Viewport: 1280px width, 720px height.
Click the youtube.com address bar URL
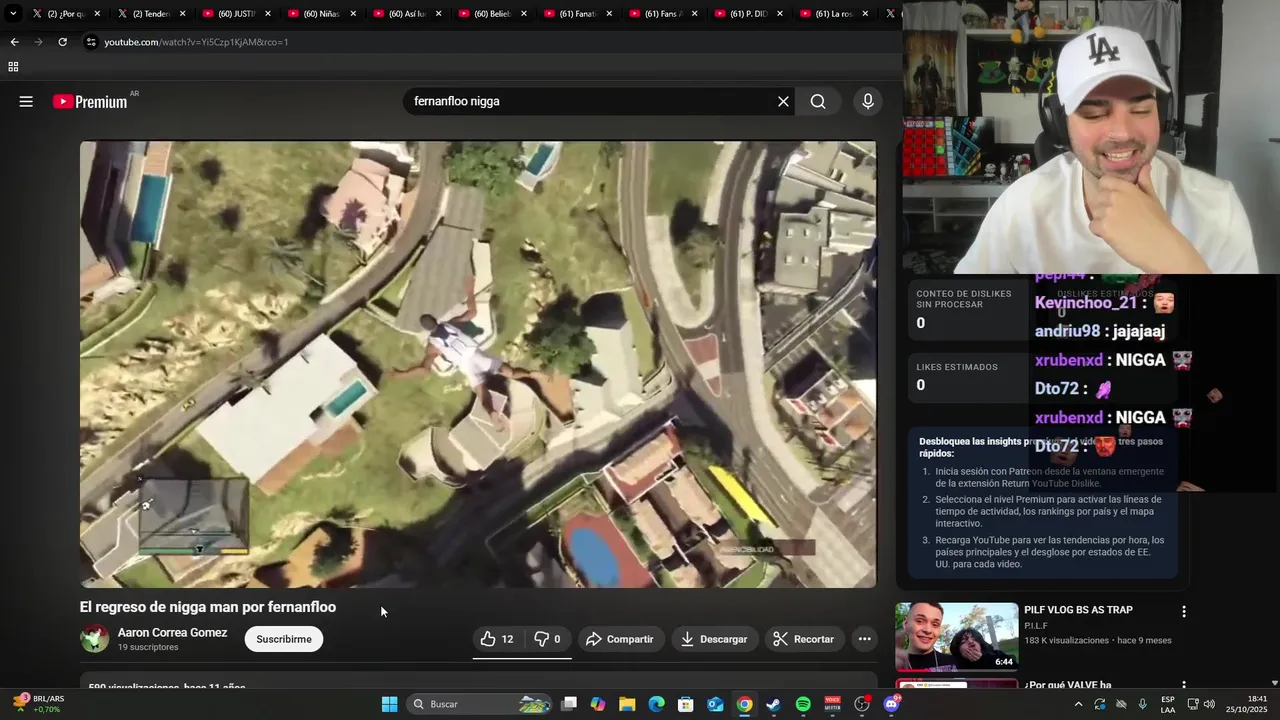click(x=196, y=42)
